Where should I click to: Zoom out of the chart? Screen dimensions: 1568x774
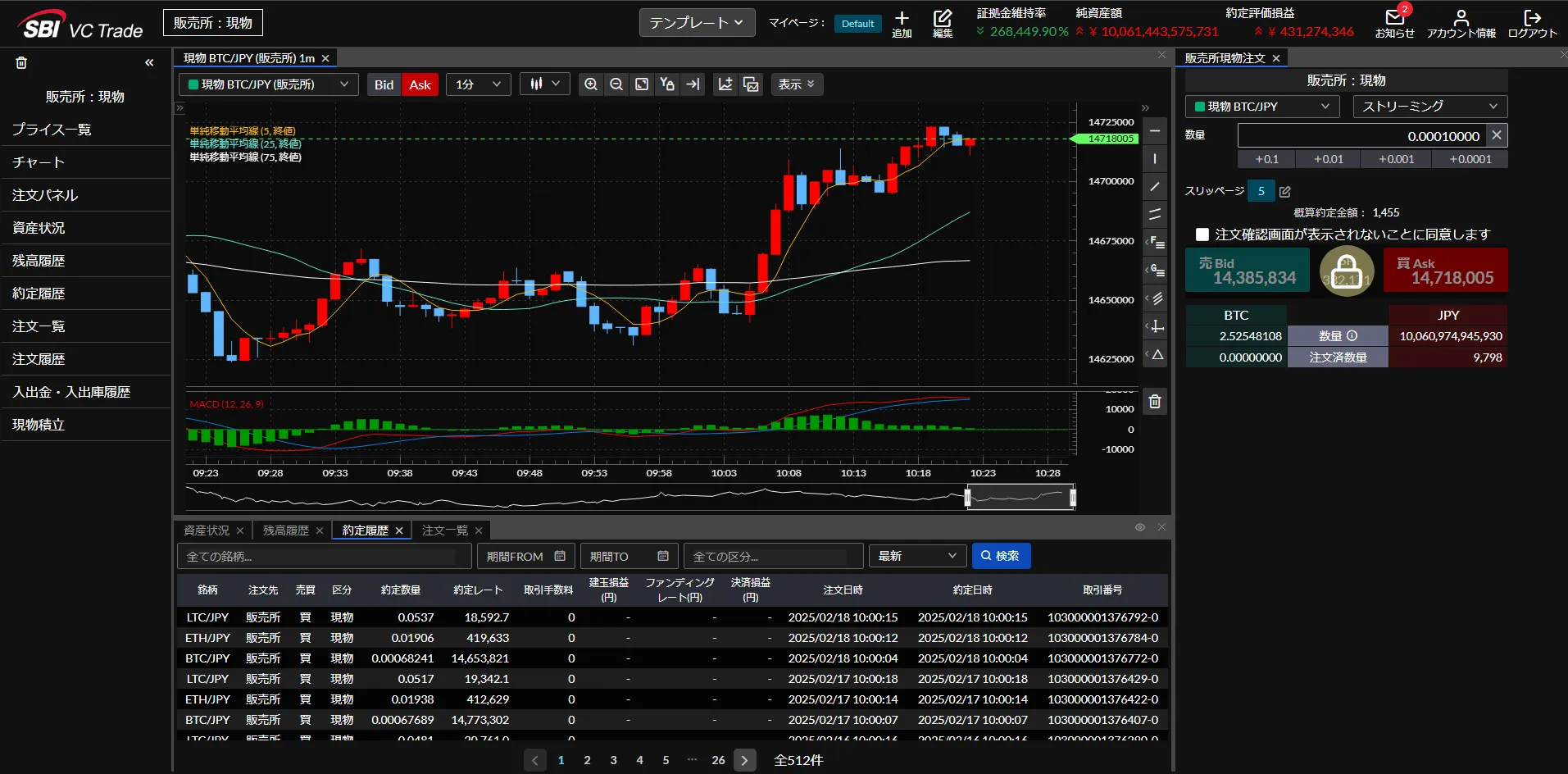(x=616, y=84)
